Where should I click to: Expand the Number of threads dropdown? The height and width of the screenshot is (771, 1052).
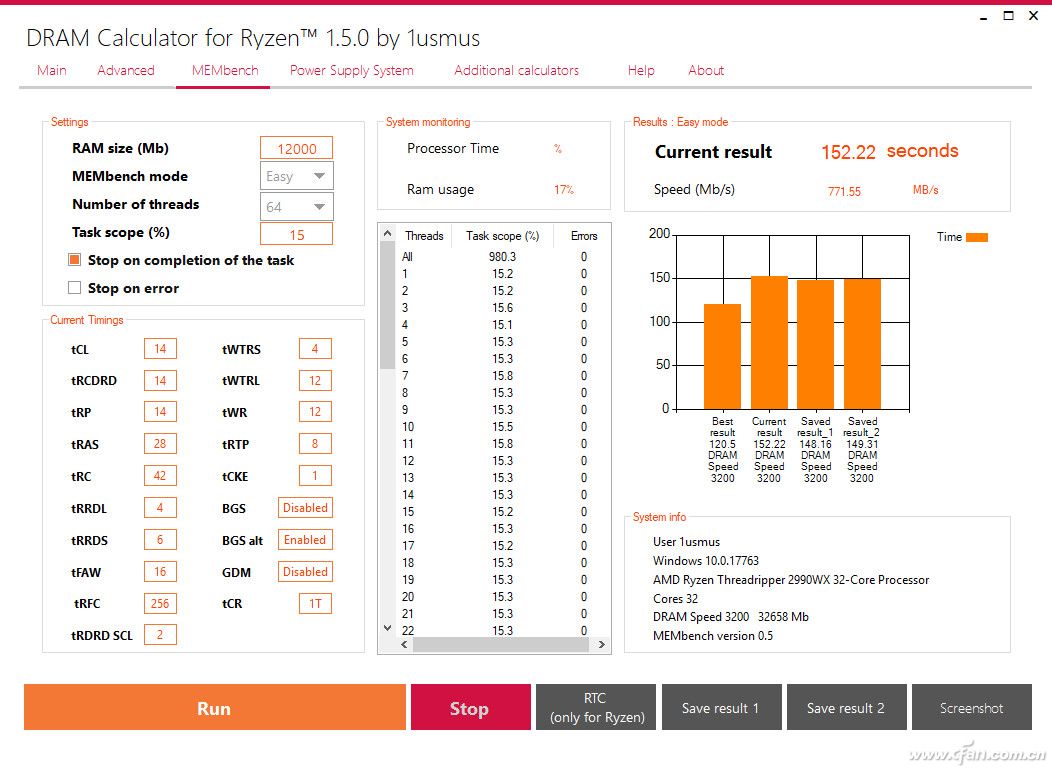pos(297,207)
